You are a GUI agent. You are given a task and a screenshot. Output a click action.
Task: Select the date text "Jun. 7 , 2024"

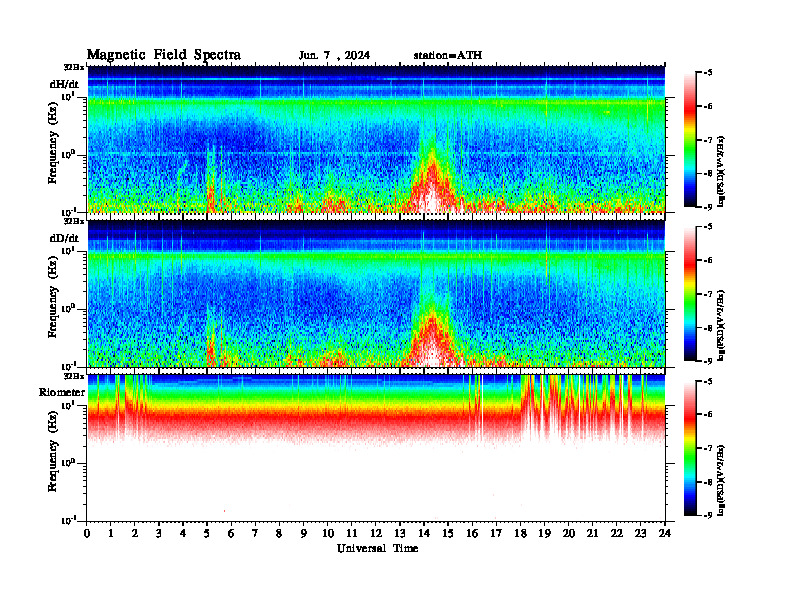click(334, 56)
